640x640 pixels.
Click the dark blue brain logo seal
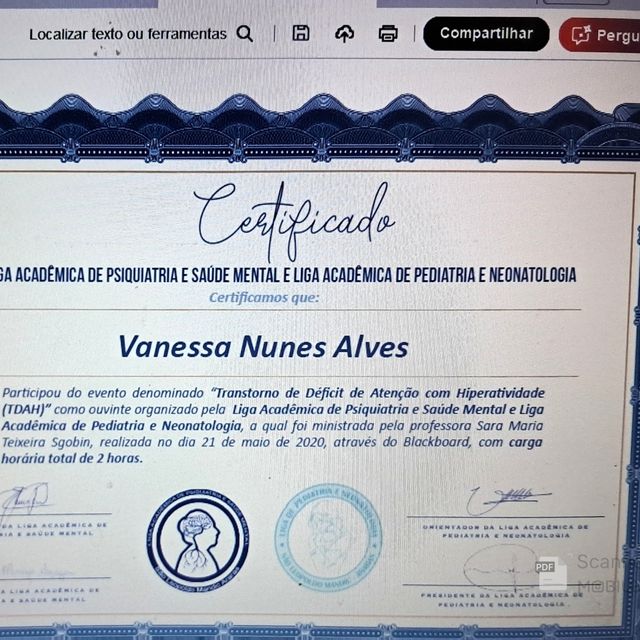click(198, 540)
